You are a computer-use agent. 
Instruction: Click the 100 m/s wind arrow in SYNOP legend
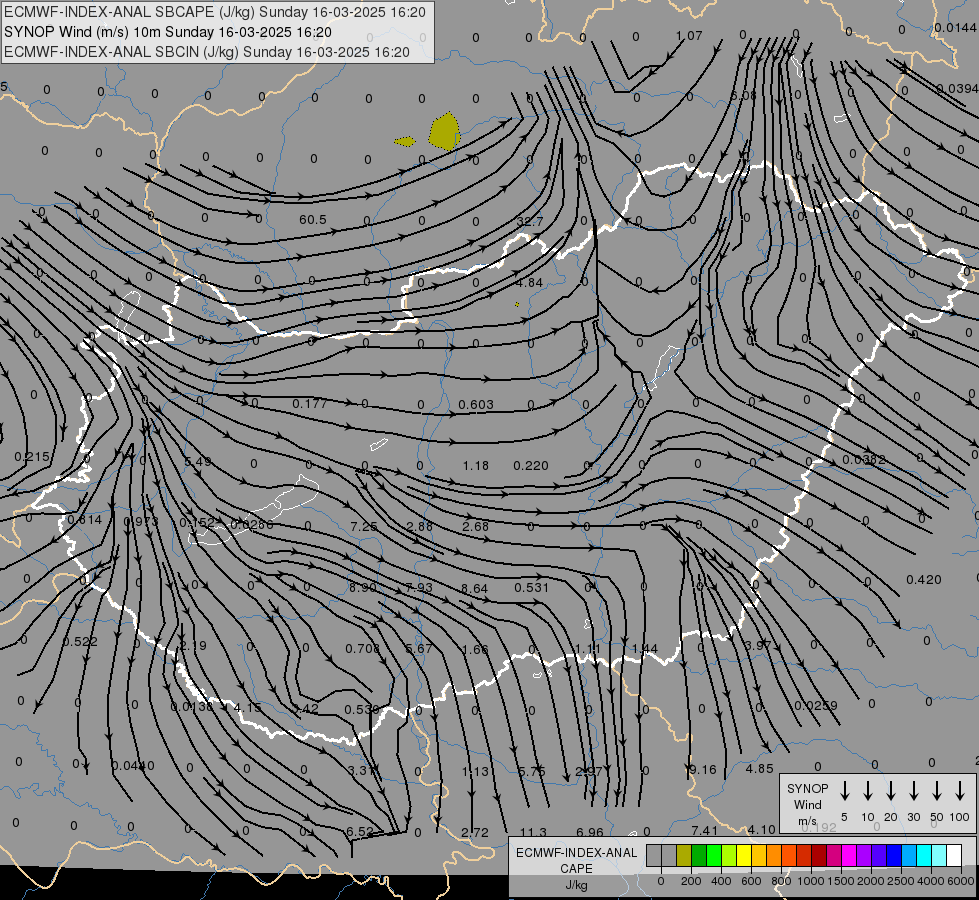point(960,791)
